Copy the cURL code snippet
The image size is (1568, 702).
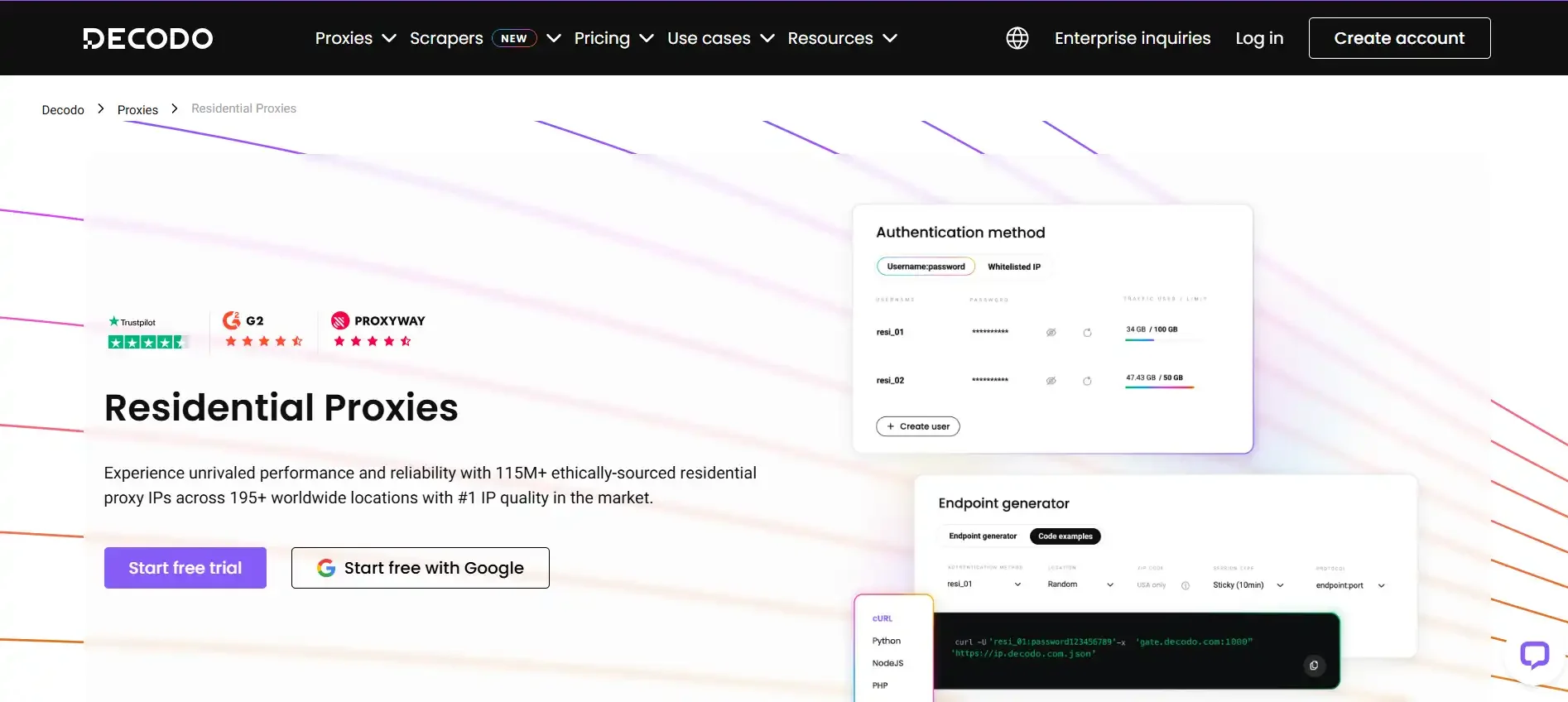[1314, 666]
